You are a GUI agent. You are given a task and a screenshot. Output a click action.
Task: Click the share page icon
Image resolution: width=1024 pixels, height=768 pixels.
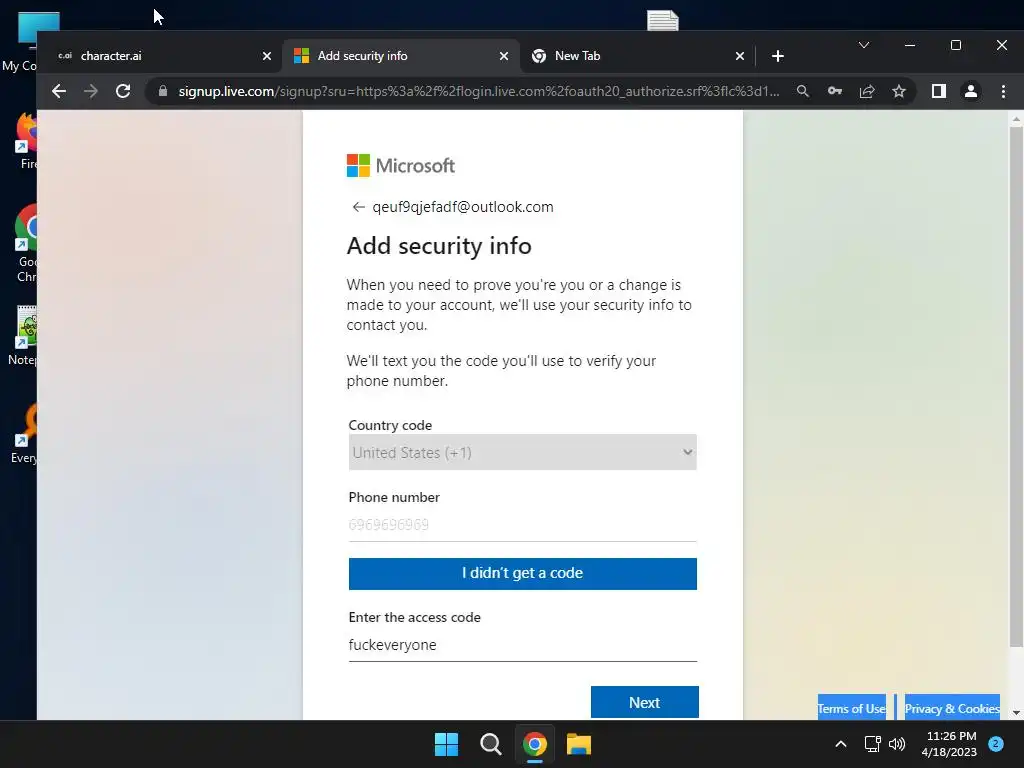pyautogui.click(x=867, y=91)
